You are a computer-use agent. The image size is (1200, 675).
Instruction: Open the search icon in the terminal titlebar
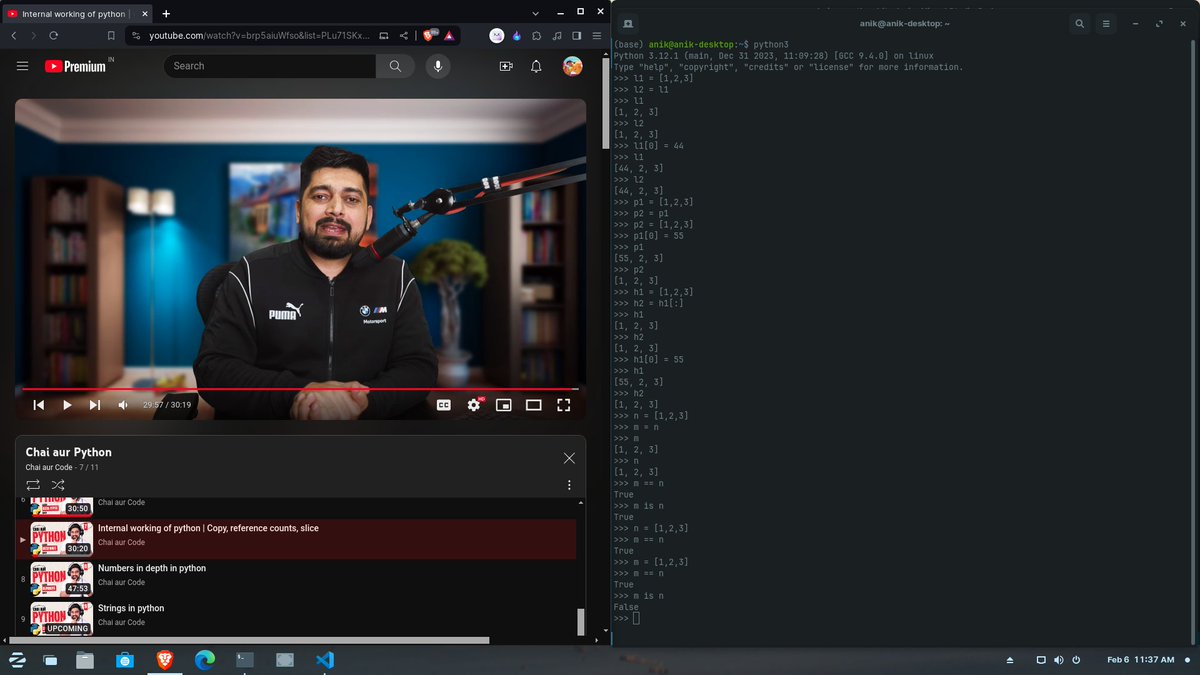(1077, 22)
